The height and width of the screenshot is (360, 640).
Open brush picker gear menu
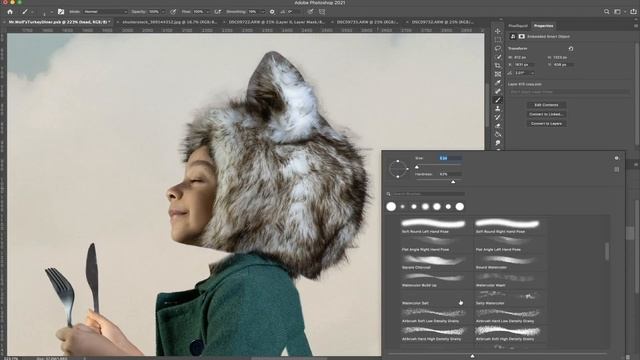pyautogui.click(x=616, y=158)
